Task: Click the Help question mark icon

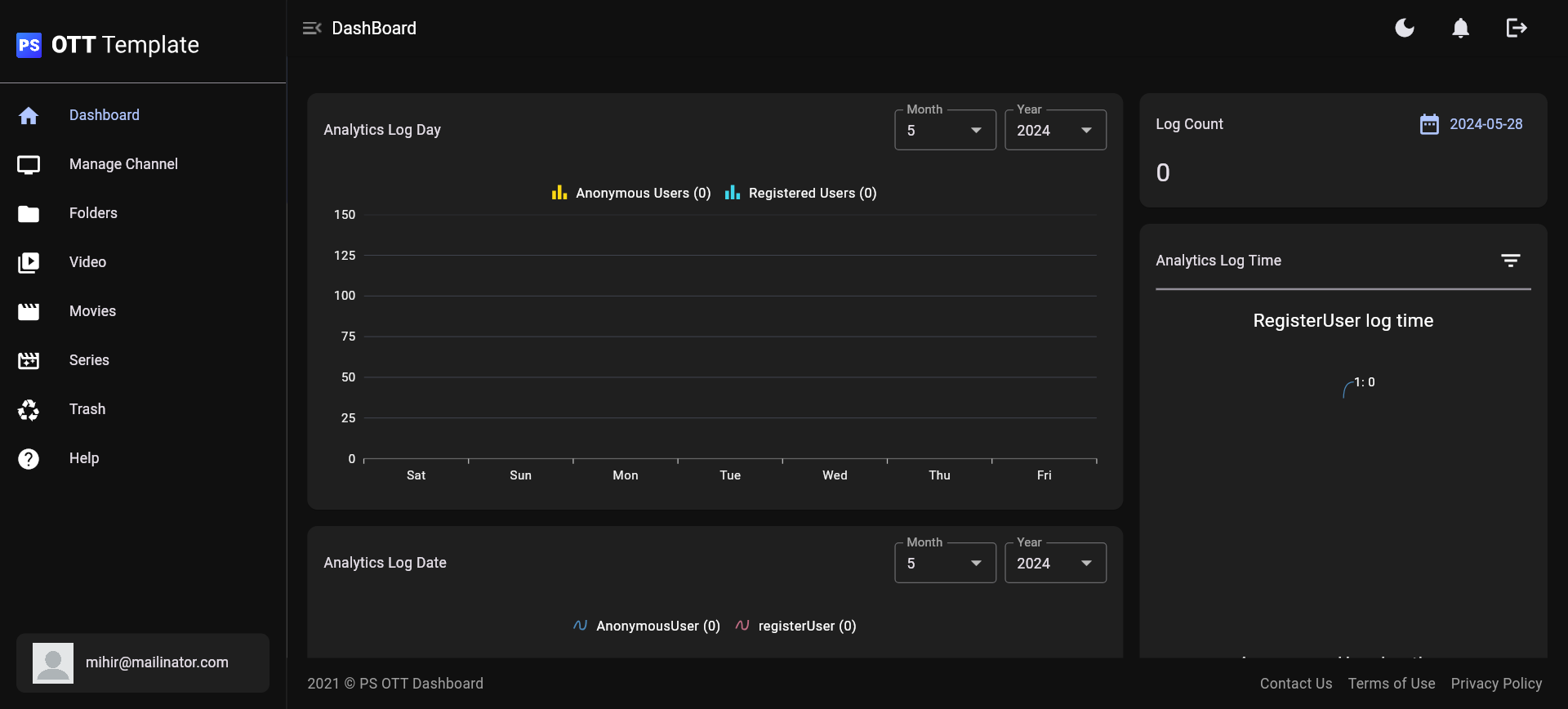Action: [x=29, y=459]
